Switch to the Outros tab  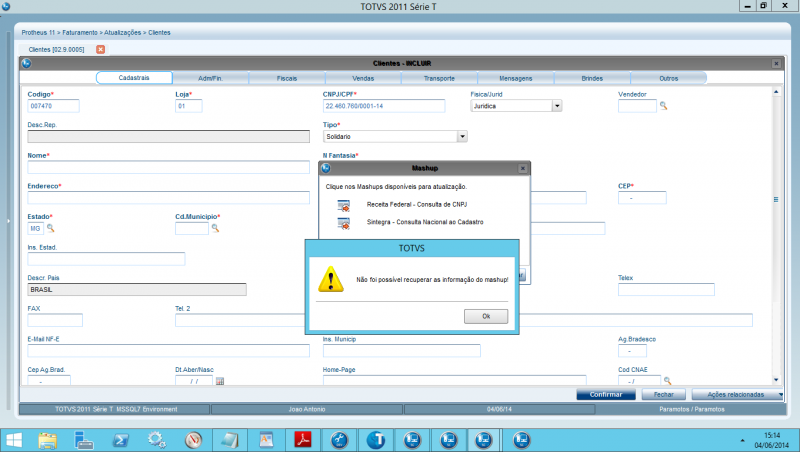(x=668, y=79)
